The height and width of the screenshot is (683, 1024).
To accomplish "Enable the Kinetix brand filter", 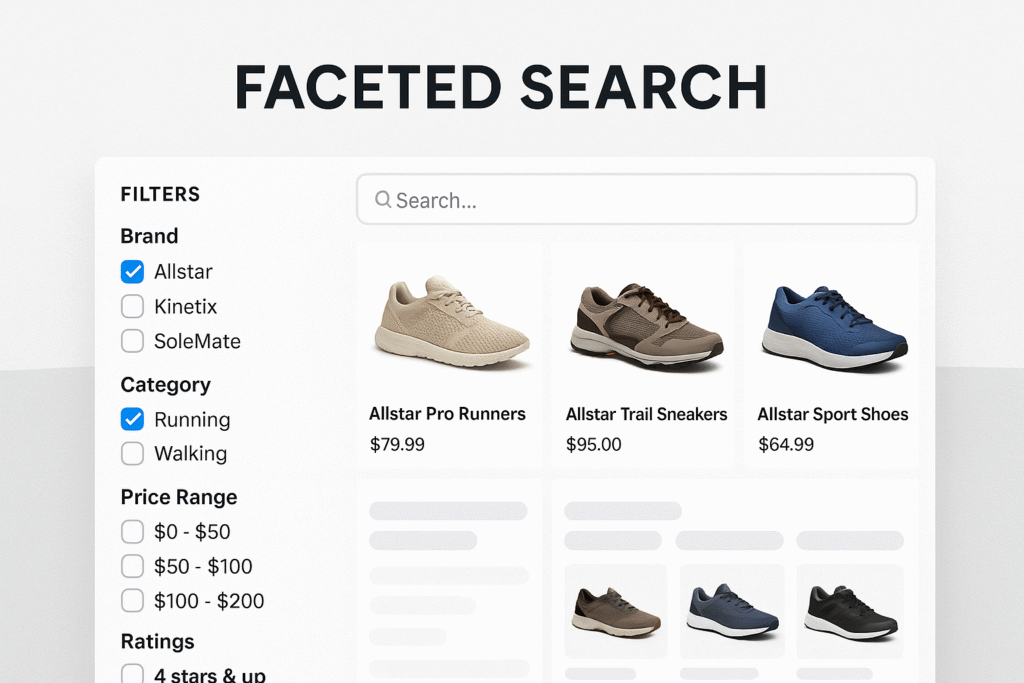I will point(132,306).
